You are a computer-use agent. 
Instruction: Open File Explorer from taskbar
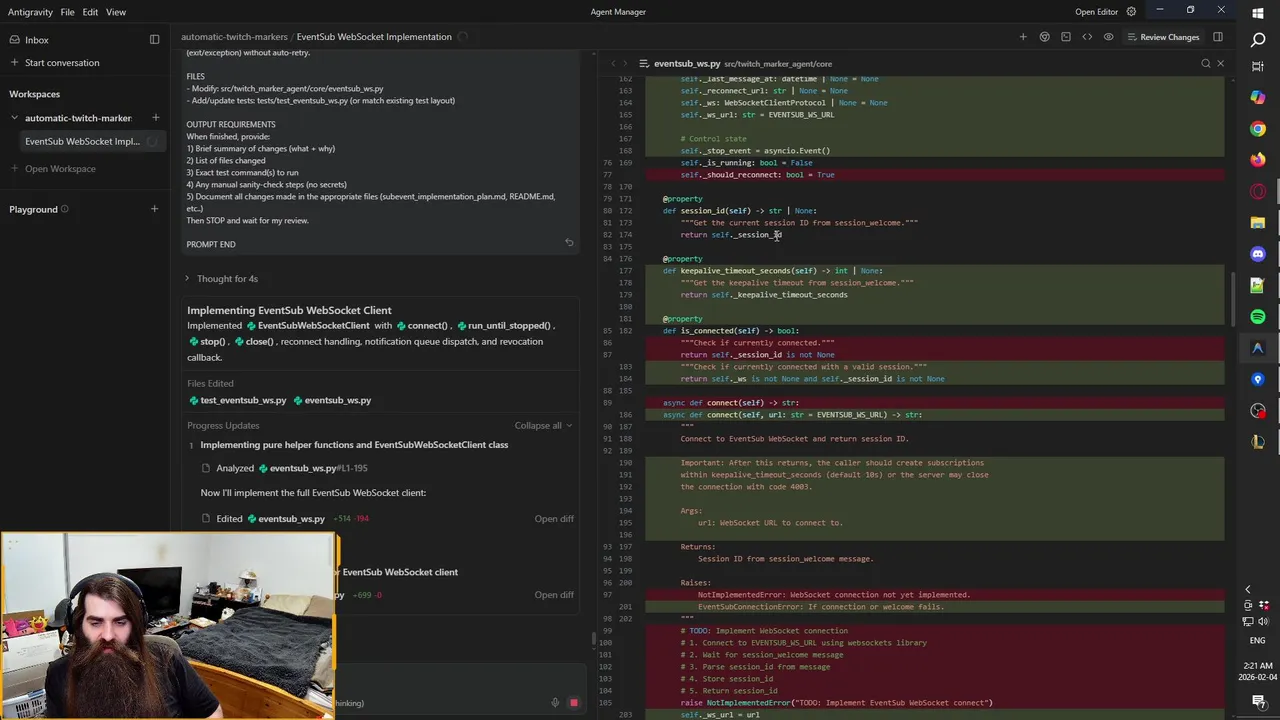pos(1258,223)
